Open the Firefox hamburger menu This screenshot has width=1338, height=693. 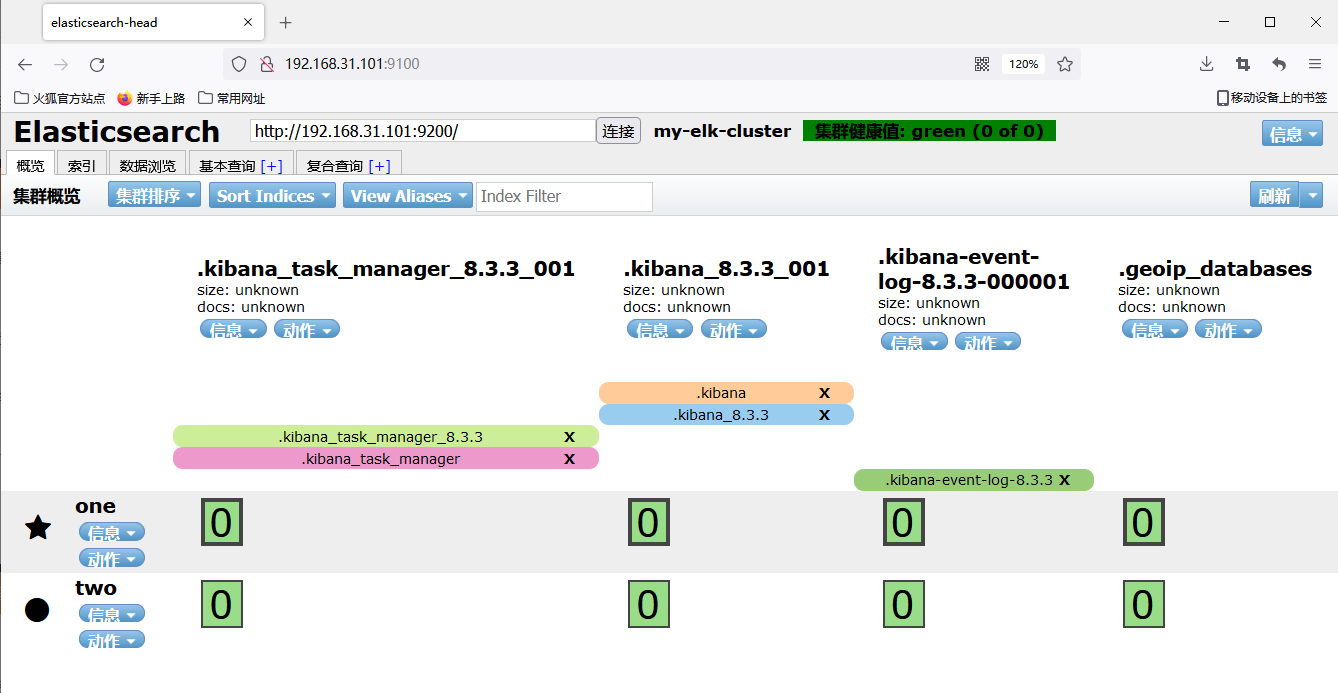click(x=1315, y=64)
